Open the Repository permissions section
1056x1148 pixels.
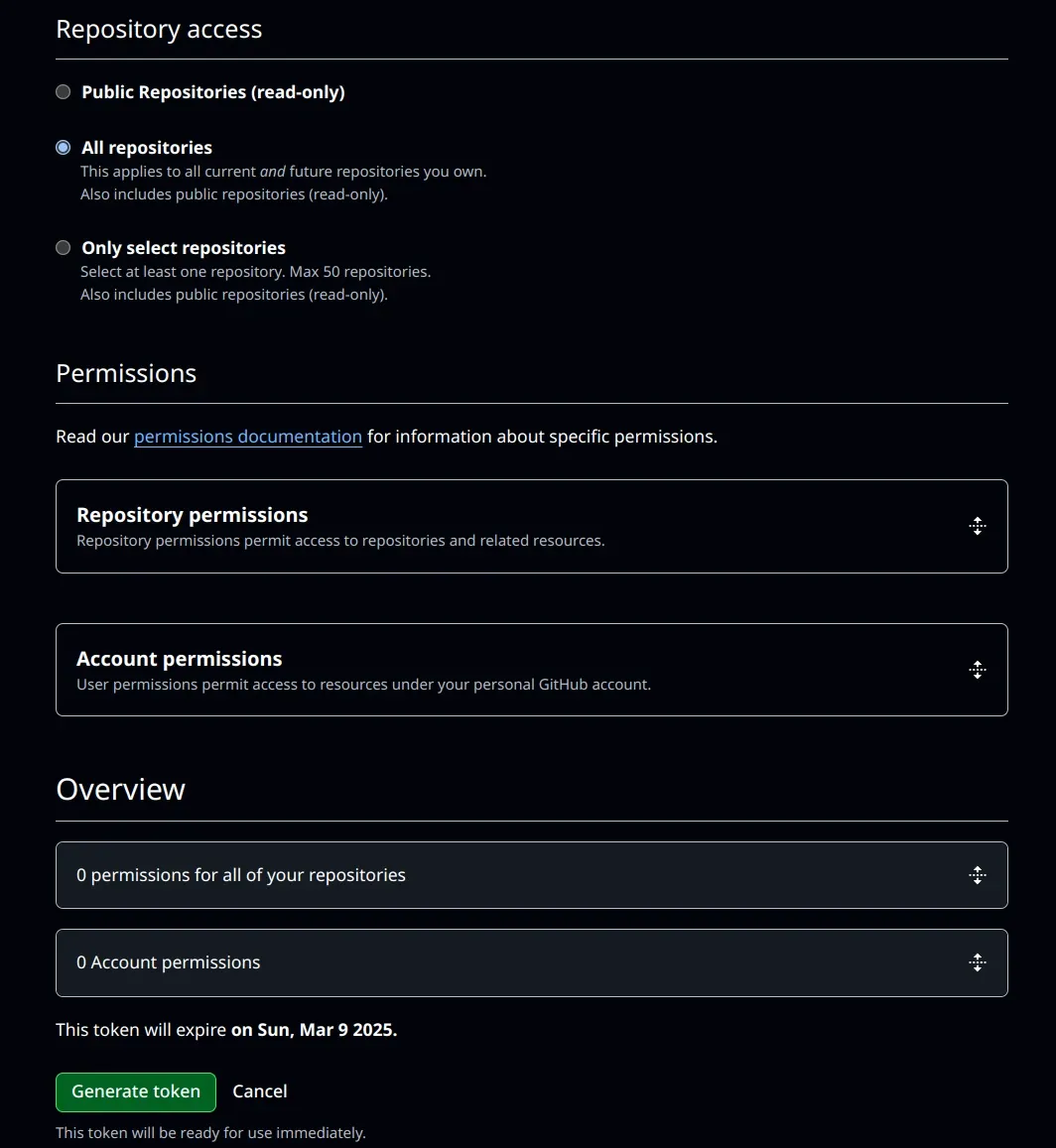tap(193, 515)
